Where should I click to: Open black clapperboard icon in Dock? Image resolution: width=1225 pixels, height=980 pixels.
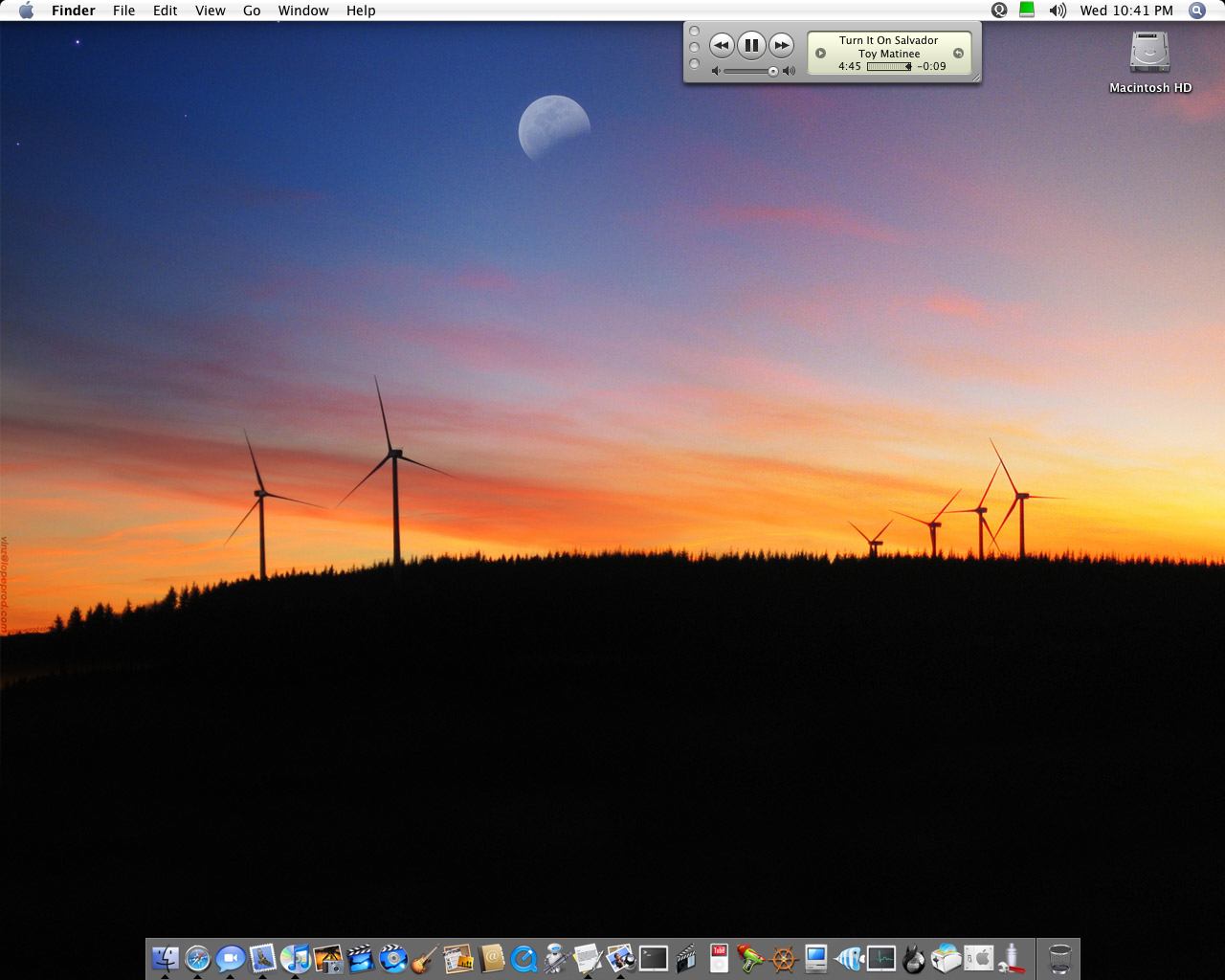tap(685, 958)
